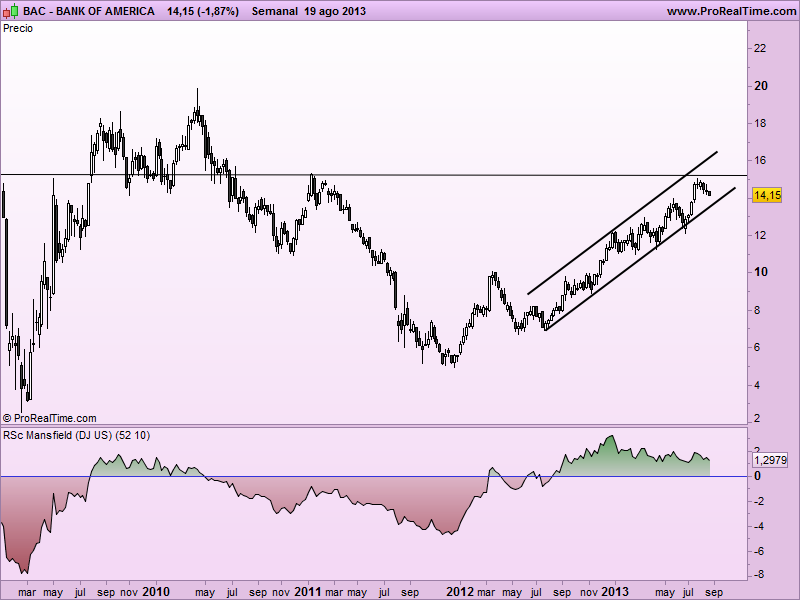Click the 1,2979 indicator value tag
Image resolution: width=800 pixels, height=600 pixels.
point(770,460)
